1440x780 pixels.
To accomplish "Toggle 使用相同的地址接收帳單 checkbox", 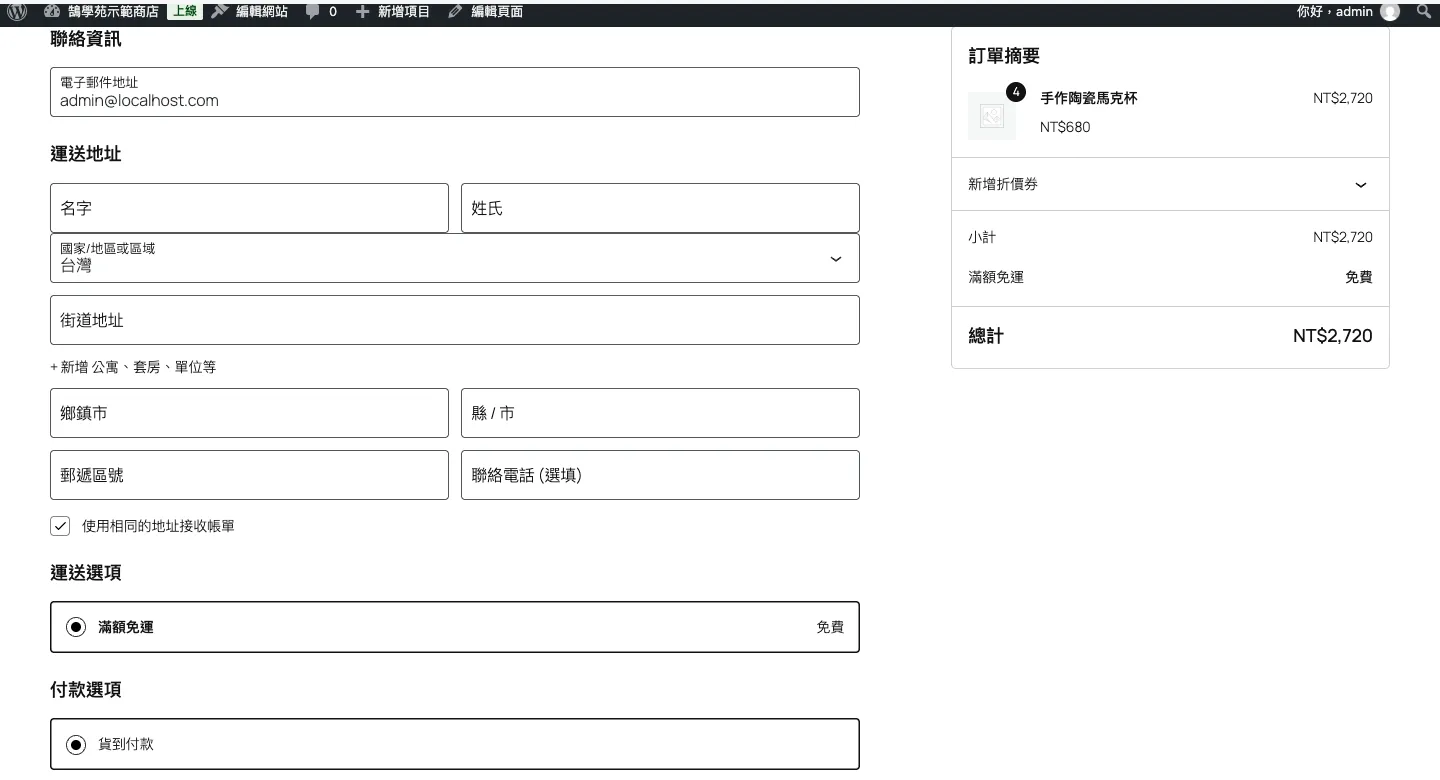I will (60, 526).
